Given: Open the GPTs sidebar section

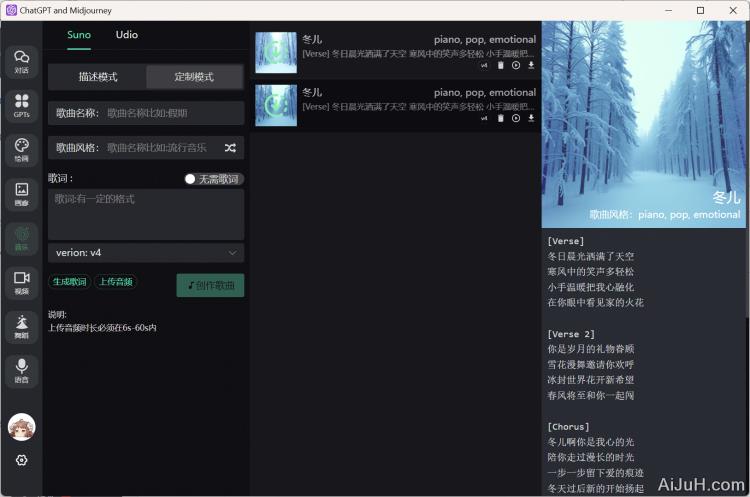Looking at the screenshot, I should point(21,105).
